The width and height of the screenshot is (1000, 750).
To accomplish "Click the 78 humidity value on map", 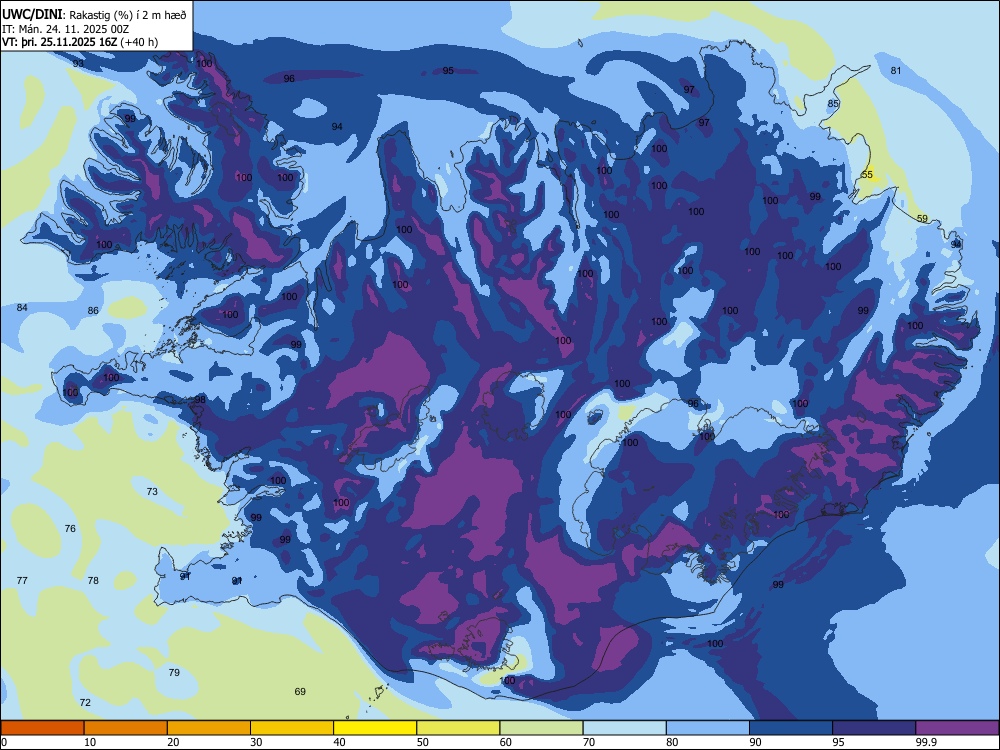I will point(93,580).
